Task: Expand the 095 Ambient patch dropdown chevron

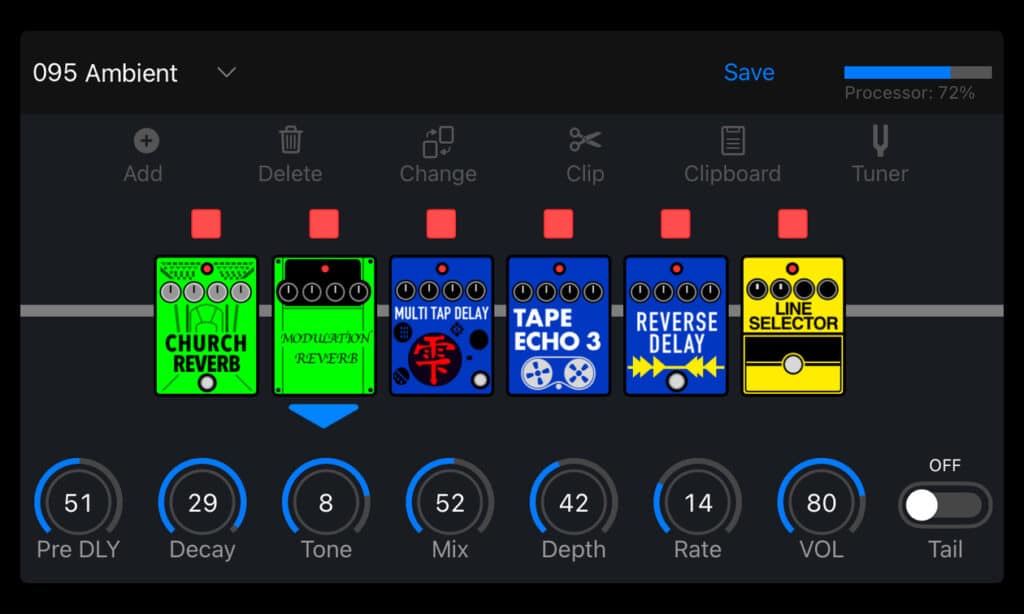Action: (x=227, y=72)
